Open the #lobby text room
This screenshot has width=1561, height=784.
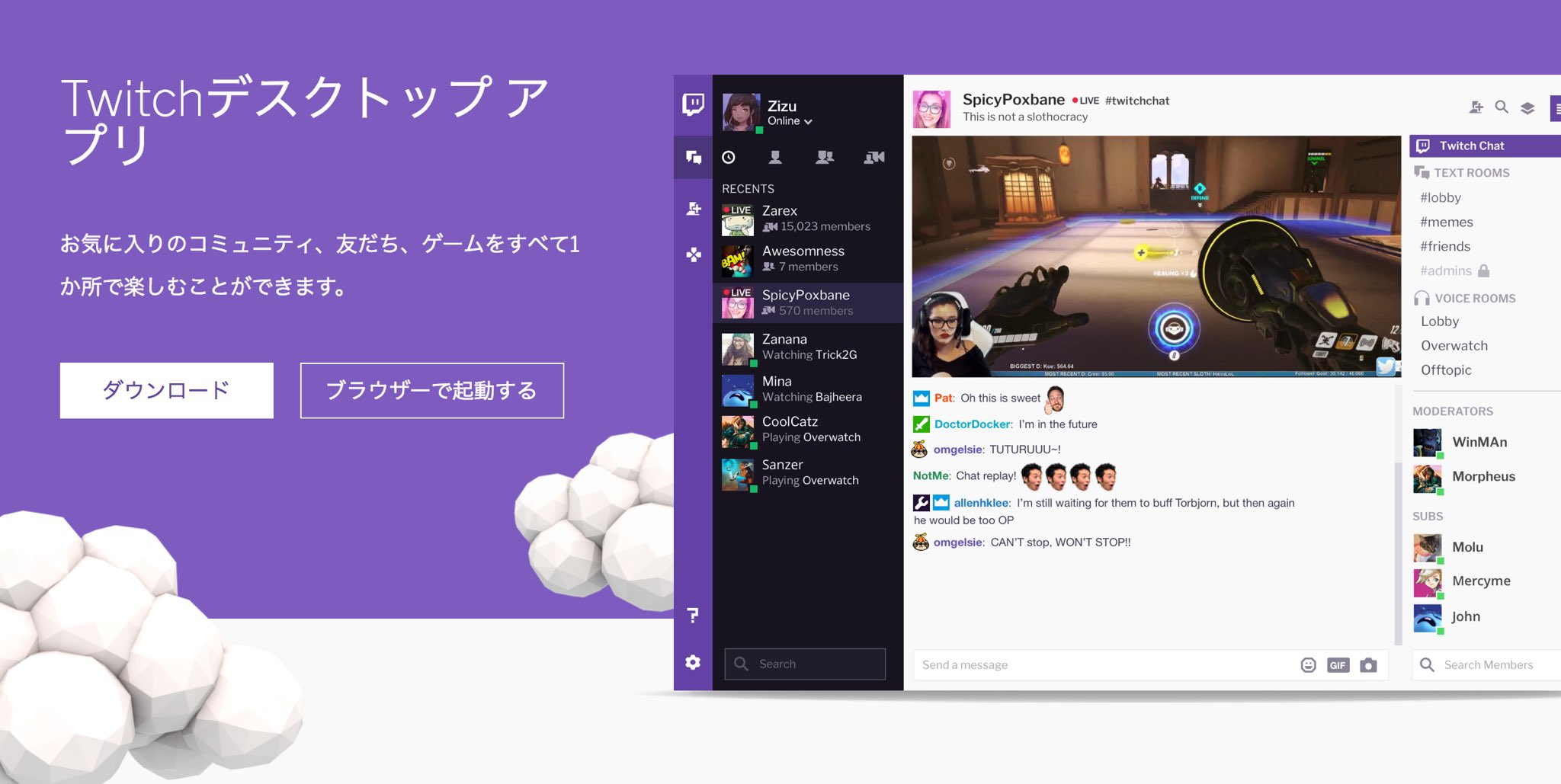pos(1441,197)
